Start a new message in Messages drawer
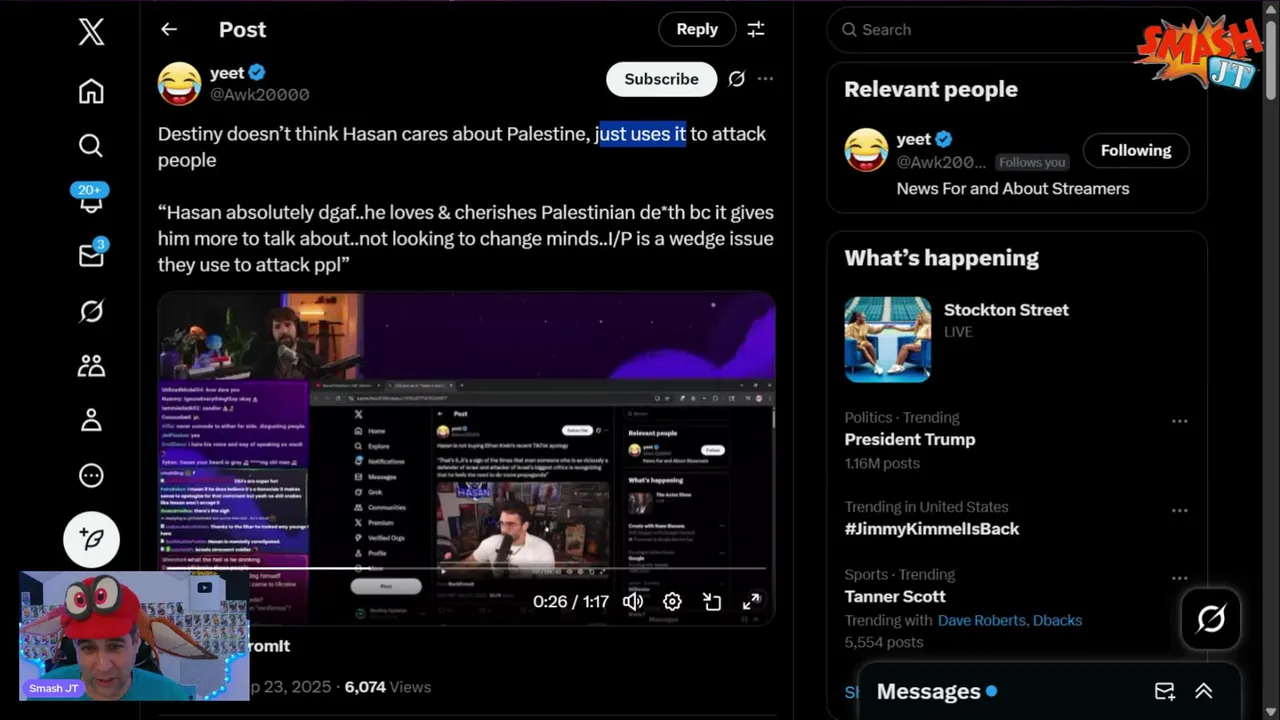This screenshot has height=720, width=1280. coord(1164,691)
